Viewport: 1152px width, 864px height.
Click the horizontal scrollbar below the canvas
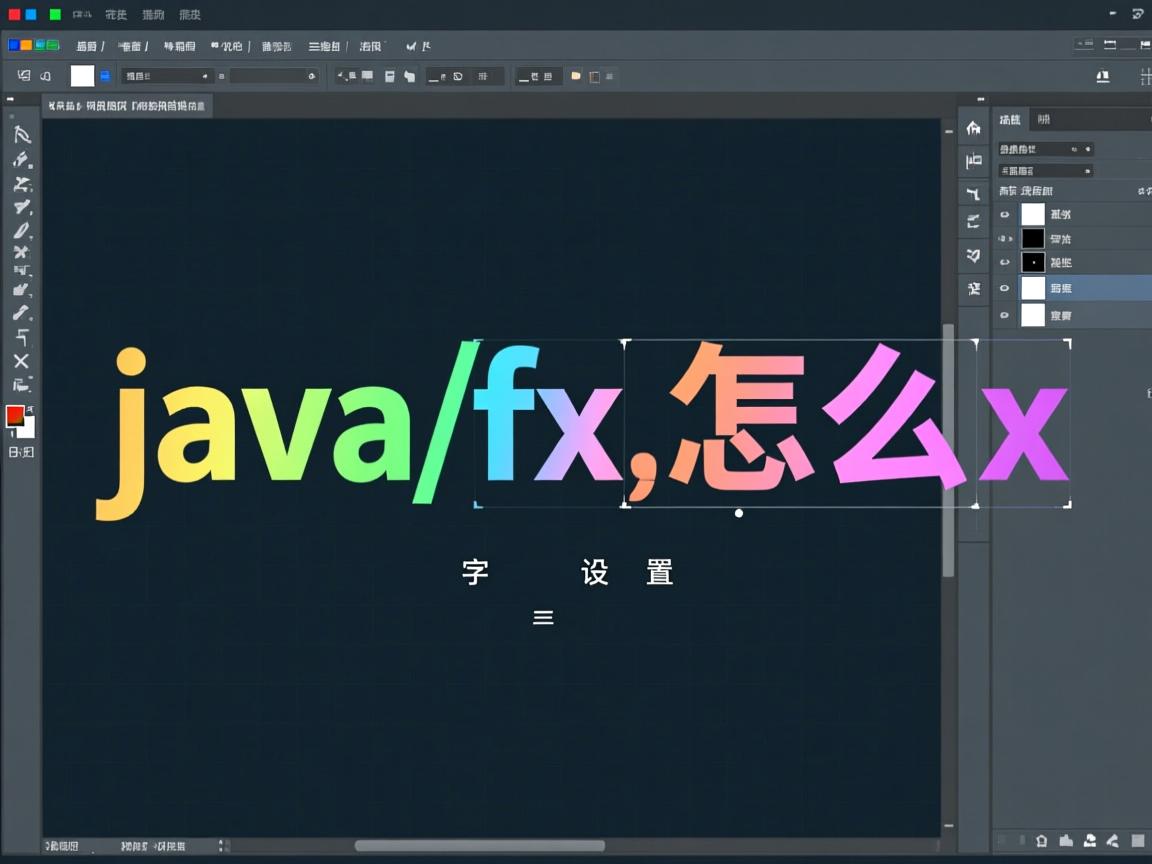[480, 846]
